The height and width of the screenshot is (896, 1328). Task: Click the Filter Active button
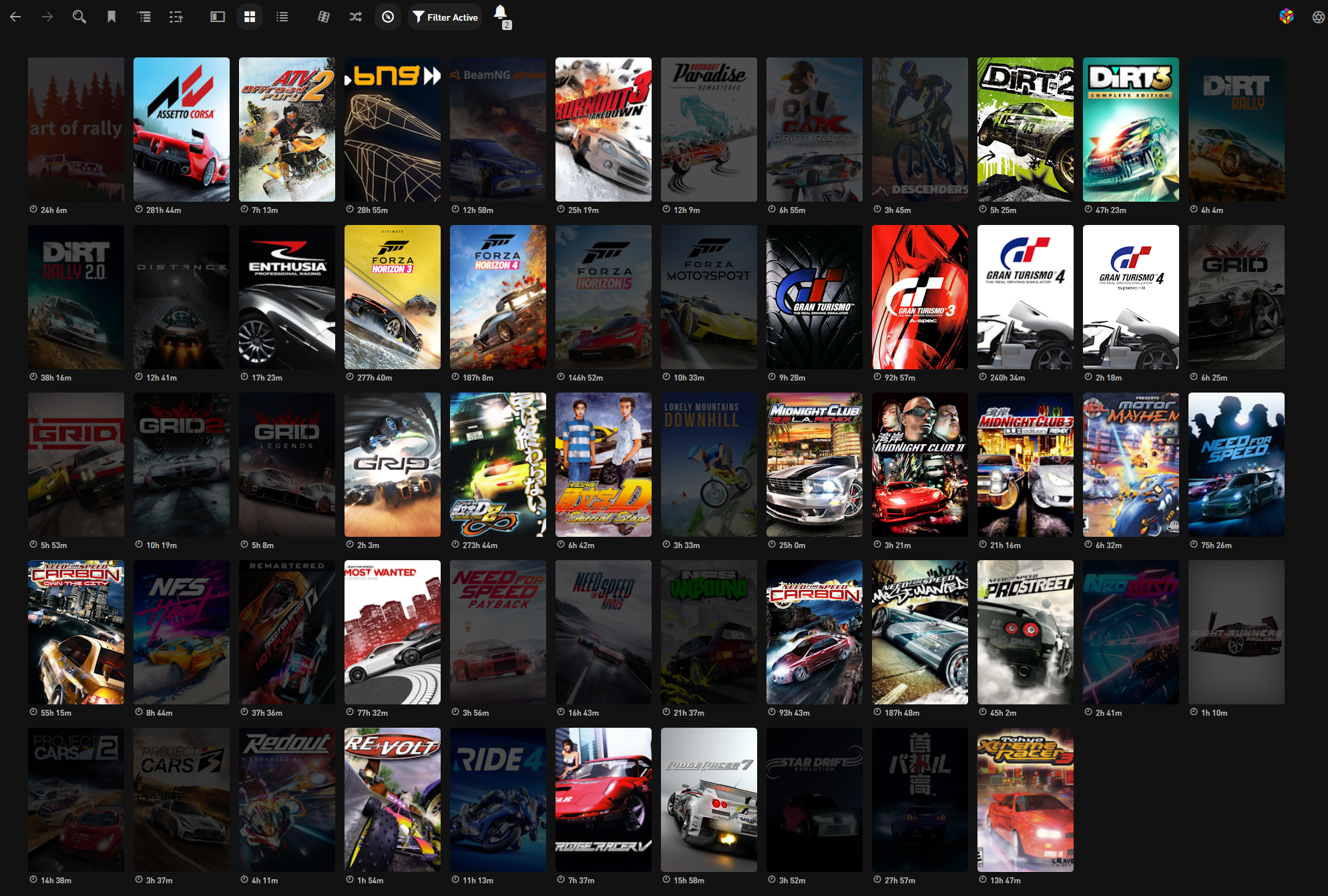tap(445, 17)
